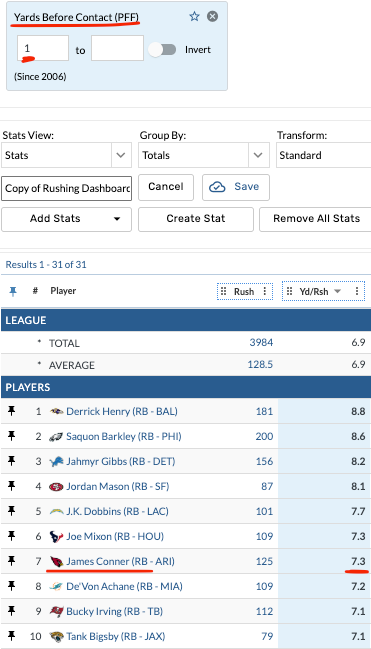
Task: Open the Rush column options menu
Action: click(265, 291)
